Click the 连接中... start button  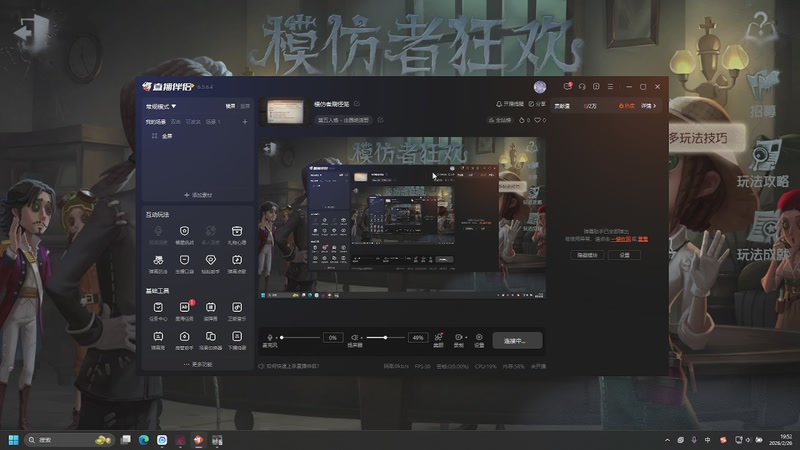[517, 340]
